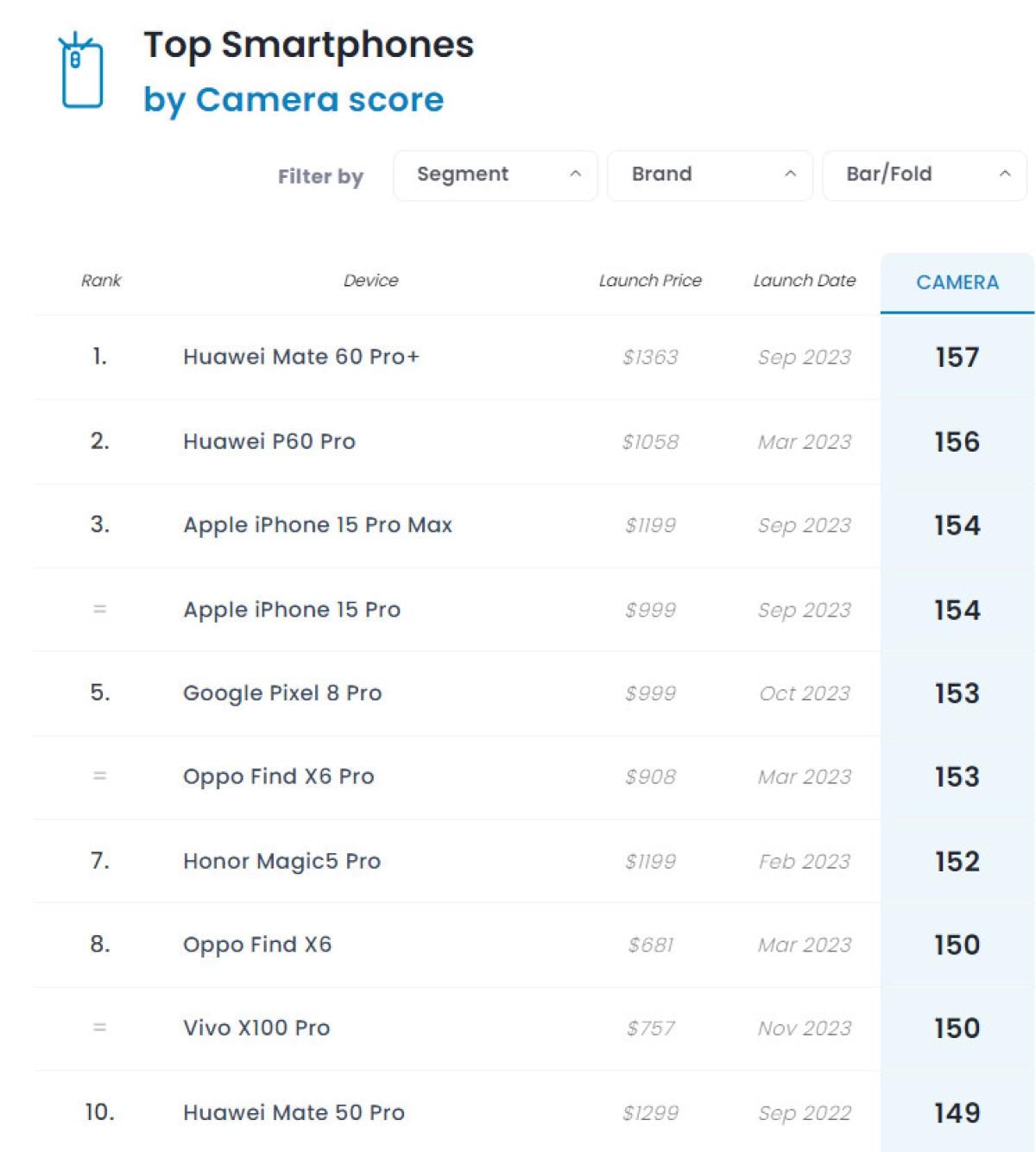Screen dimensions: 1036x1152
Task: Open Apple iPhone 15 Pro entry
Action: click(292, 610)
